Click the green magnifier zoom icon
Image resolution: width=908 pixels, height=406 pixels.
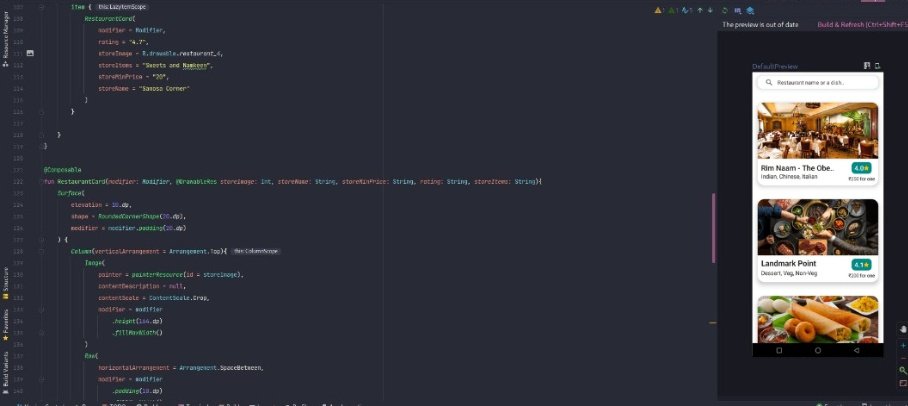903,370
